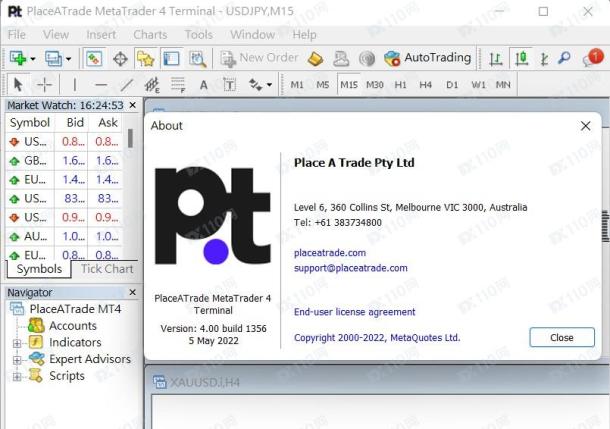Toggle the Terminal panel icon
The width and height of the screenshot is (610, 429).
(x=171, y=59)
